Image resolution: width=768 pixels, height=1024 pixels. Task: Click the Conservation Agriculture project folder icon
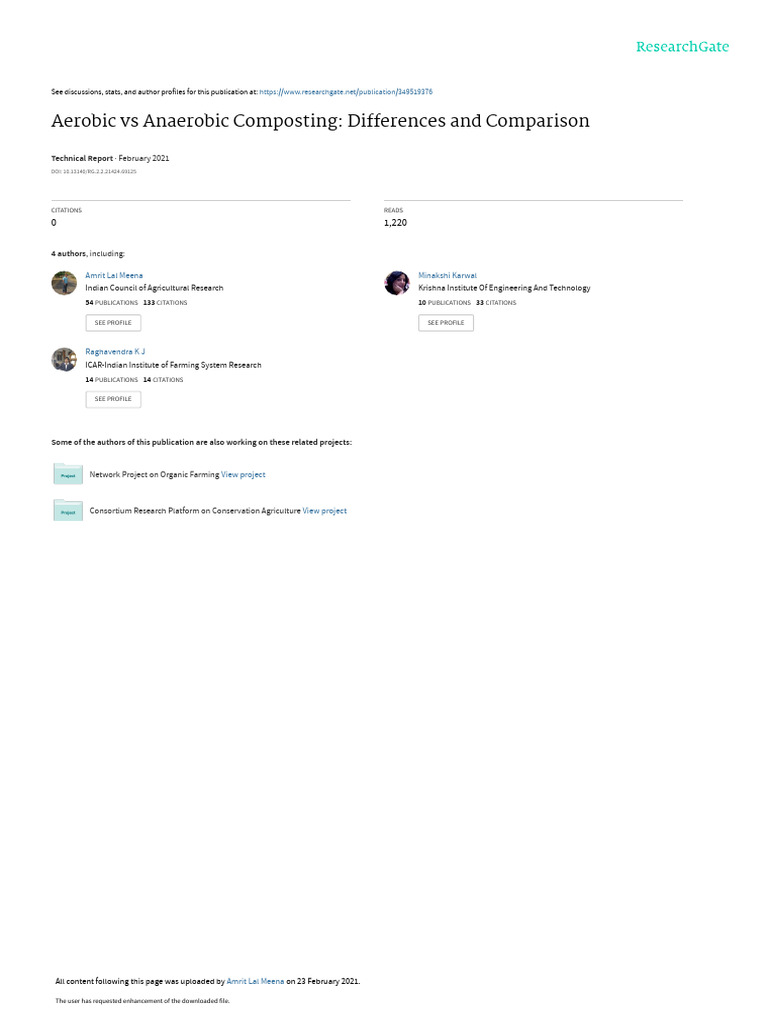tap(68, 511)
